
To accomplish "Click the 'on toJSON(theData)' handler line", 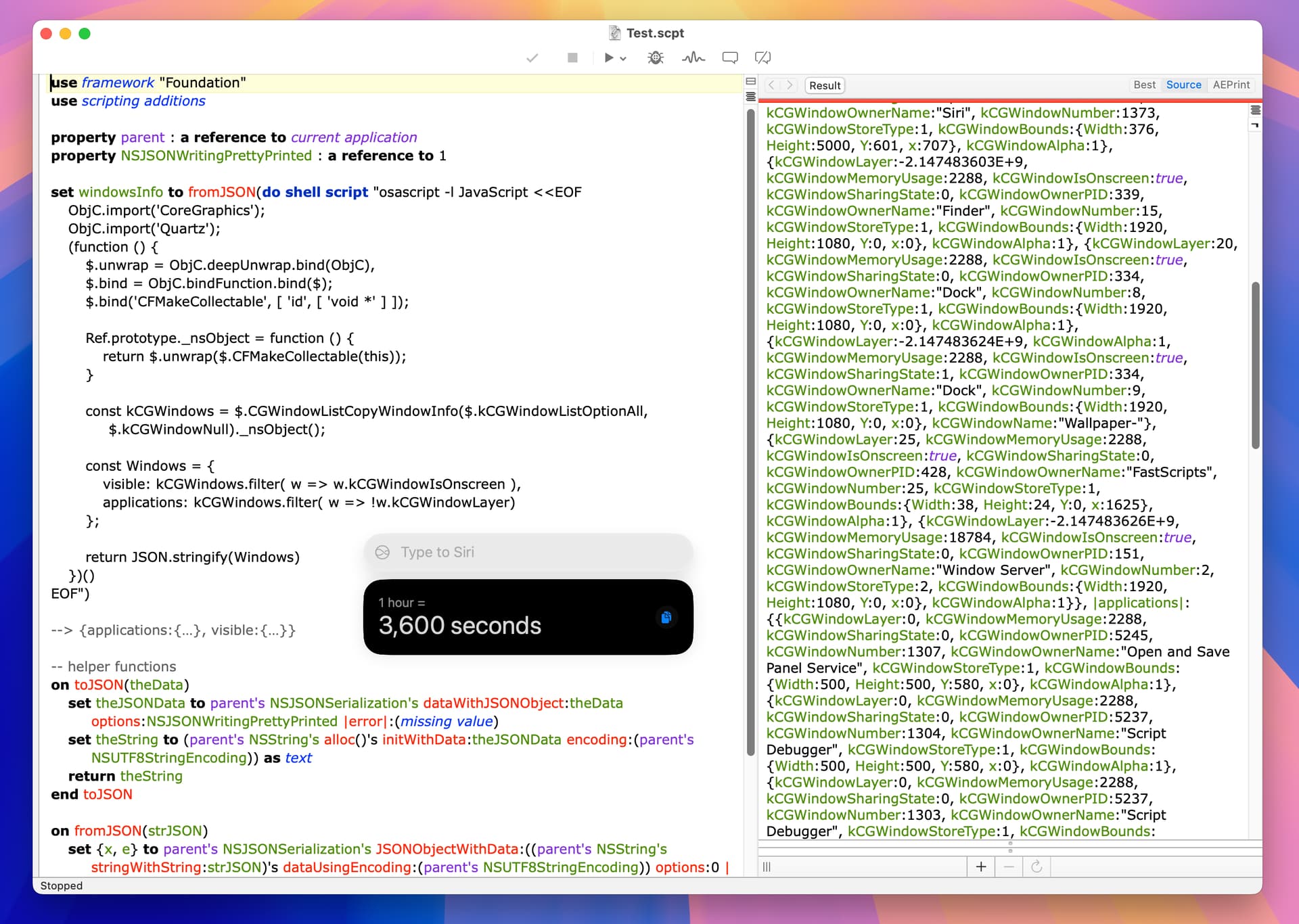I will [x=120, y=685].
